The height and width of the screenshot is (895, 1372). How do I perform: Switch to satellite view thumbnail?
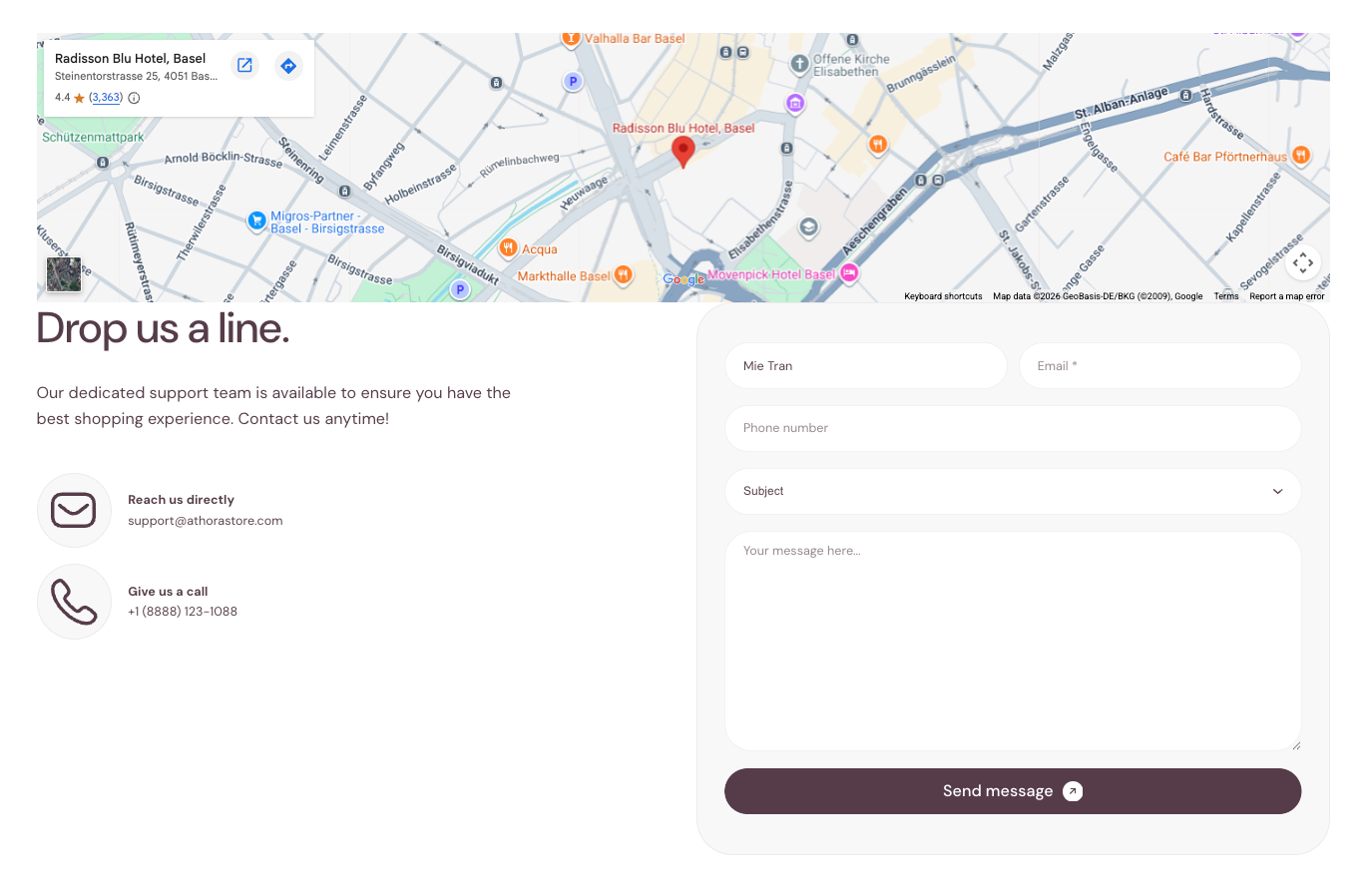tap(64, 274)
